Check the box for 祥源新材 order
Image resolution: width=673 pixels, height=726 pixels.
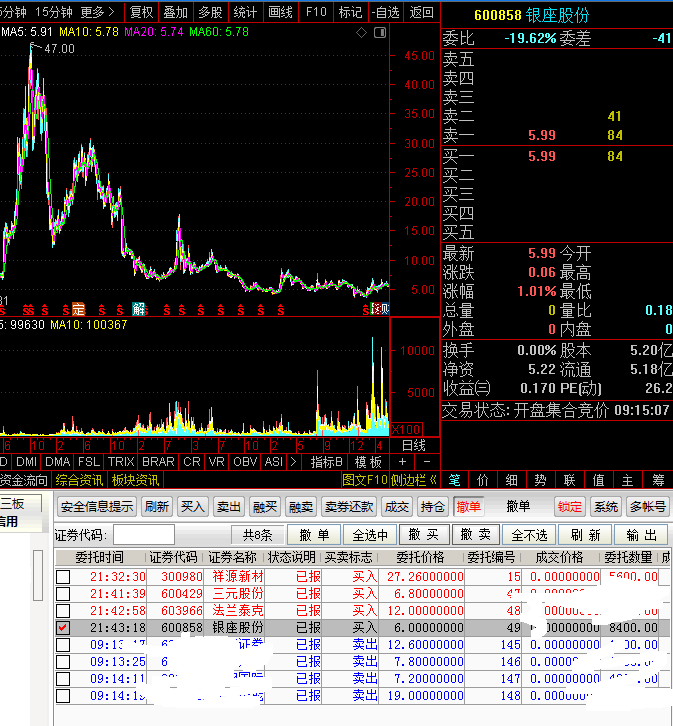pyautogui.click(x=63, y=577)
